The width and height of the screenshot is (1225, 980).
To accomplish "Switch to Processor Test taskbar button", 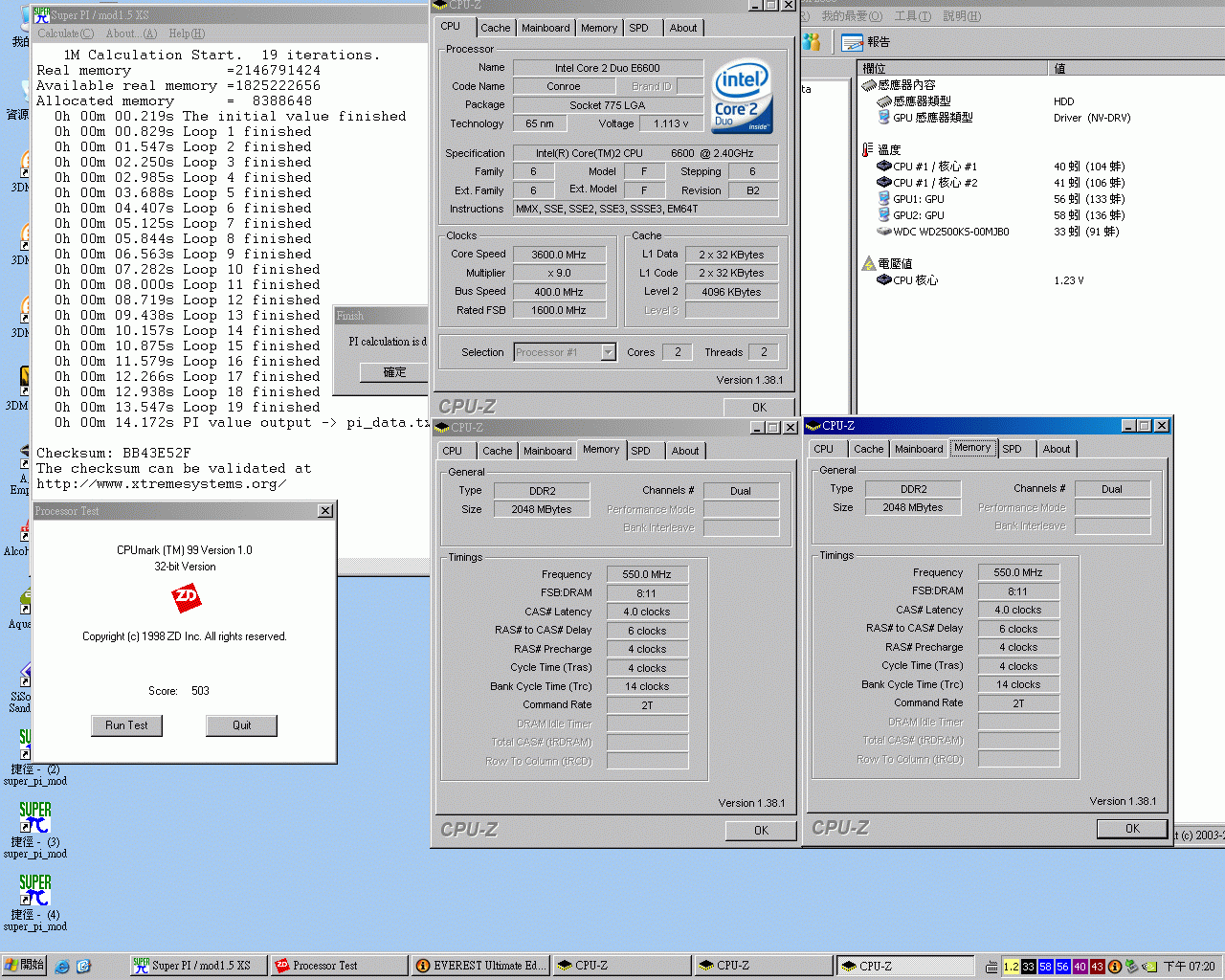I will (338, 966).
